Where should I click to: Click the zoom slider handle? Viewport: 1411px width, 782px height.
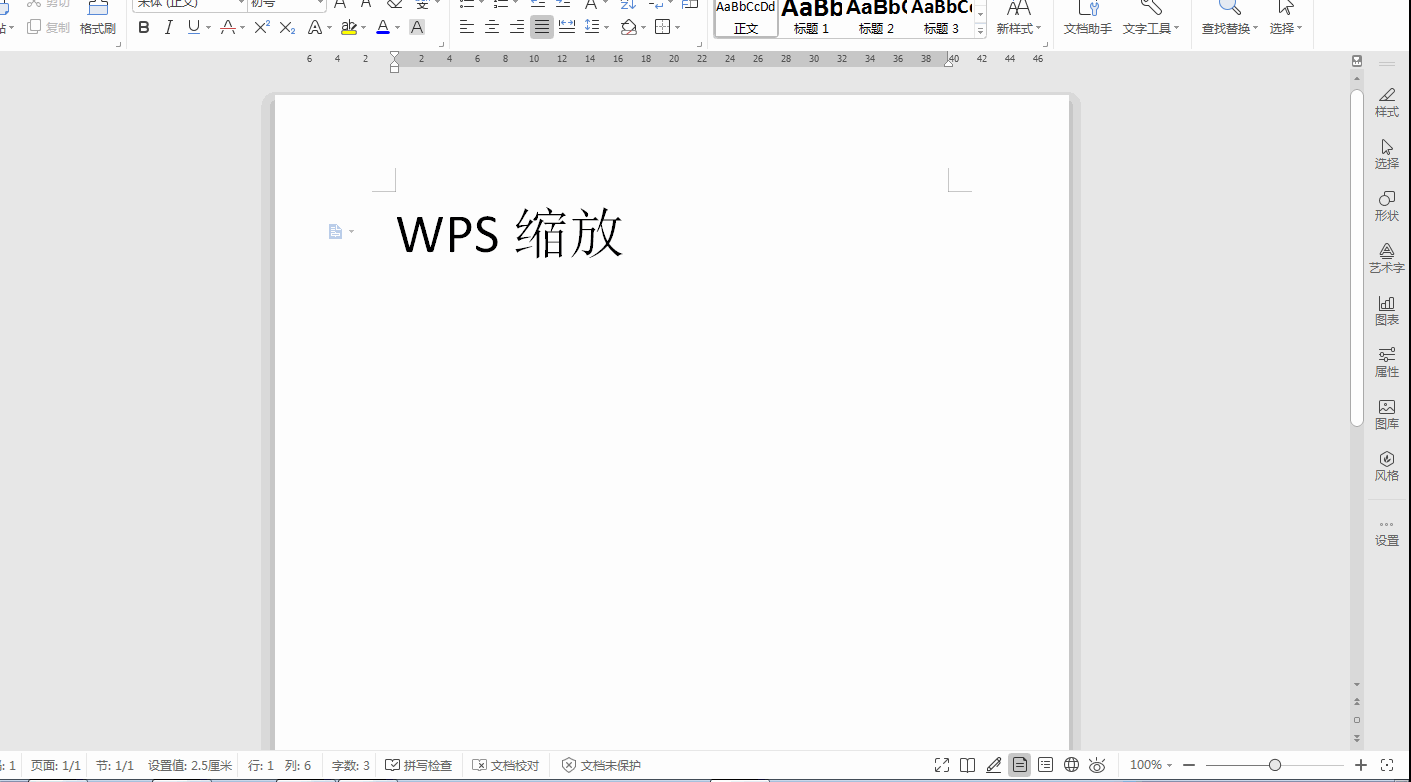coord(1275,765)
